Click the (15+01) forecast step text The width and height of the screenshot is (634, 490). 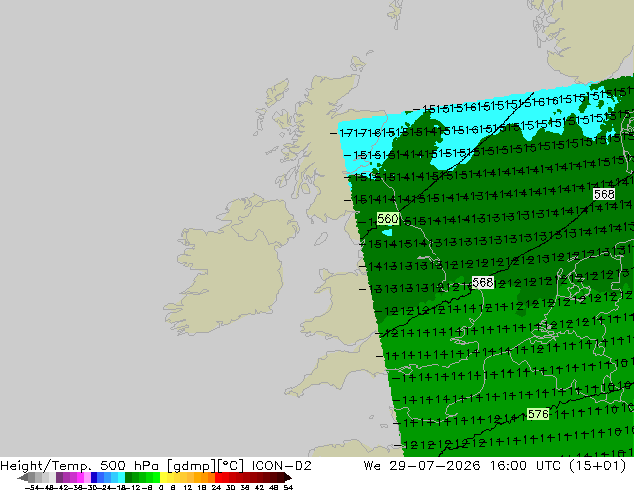[598, 466]
